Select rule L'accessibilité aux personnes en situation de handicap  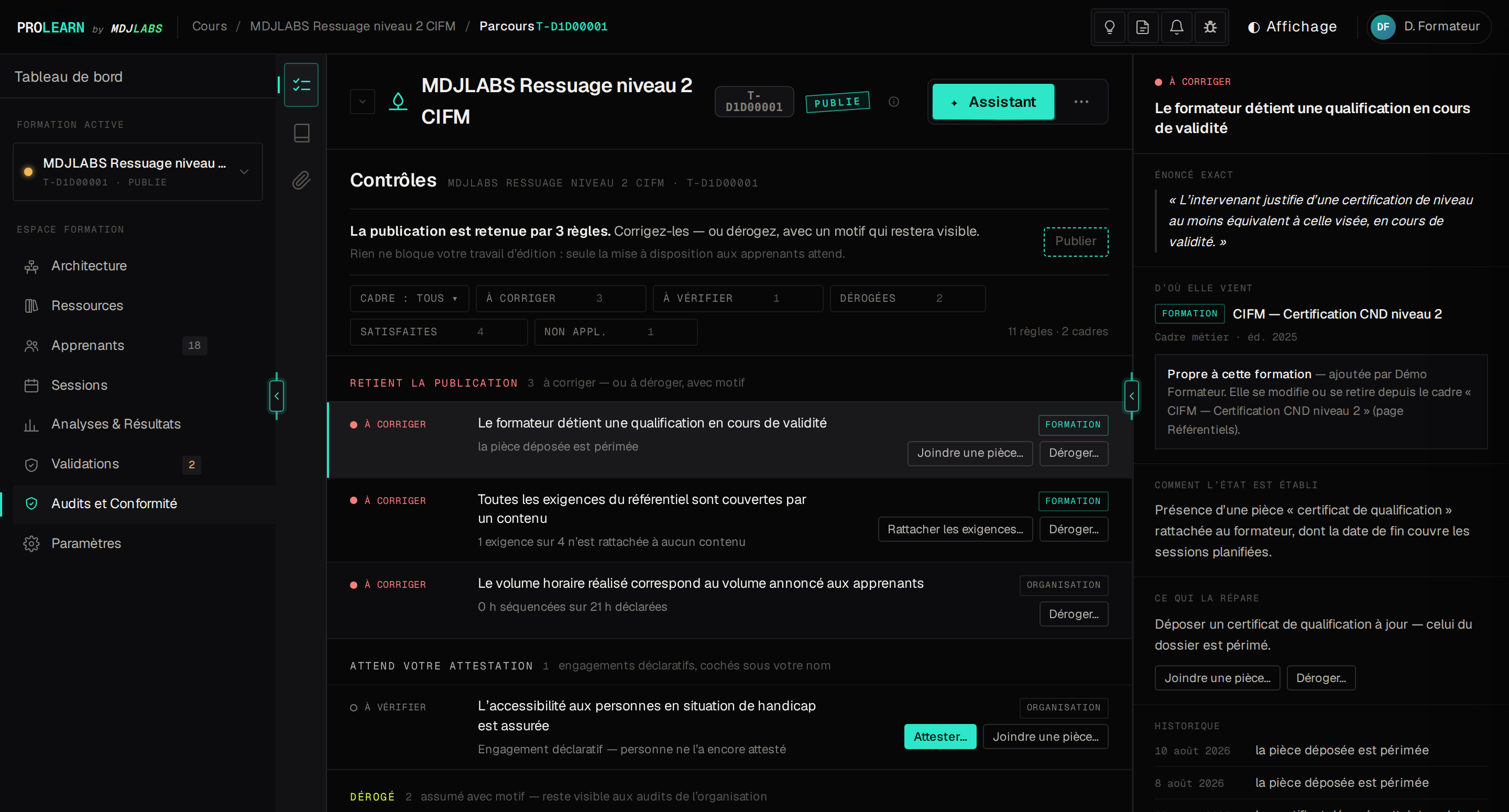pyautogui.click(x=729, y=728)
